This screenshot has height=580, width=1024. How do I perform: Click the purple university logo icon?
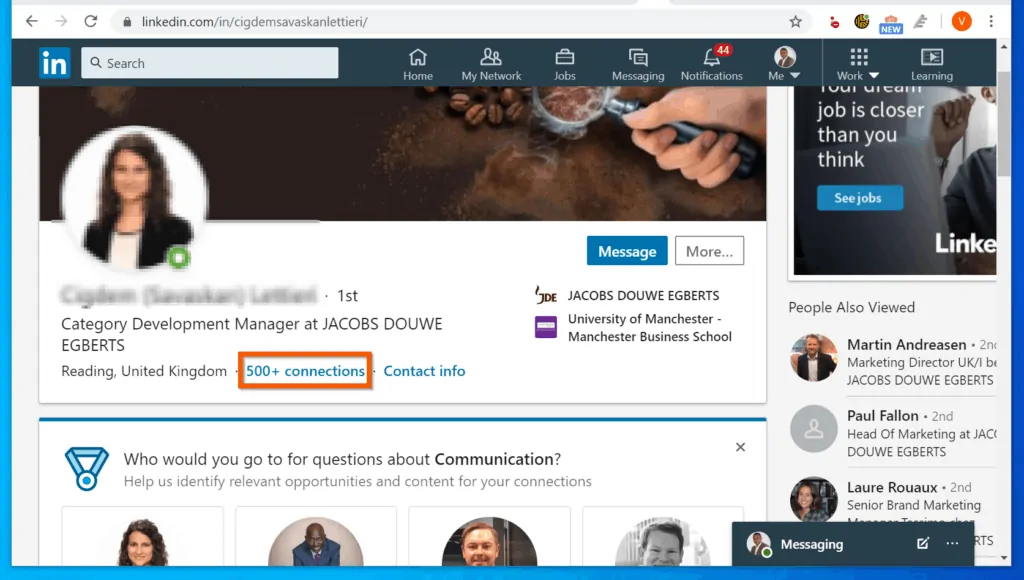546,327
